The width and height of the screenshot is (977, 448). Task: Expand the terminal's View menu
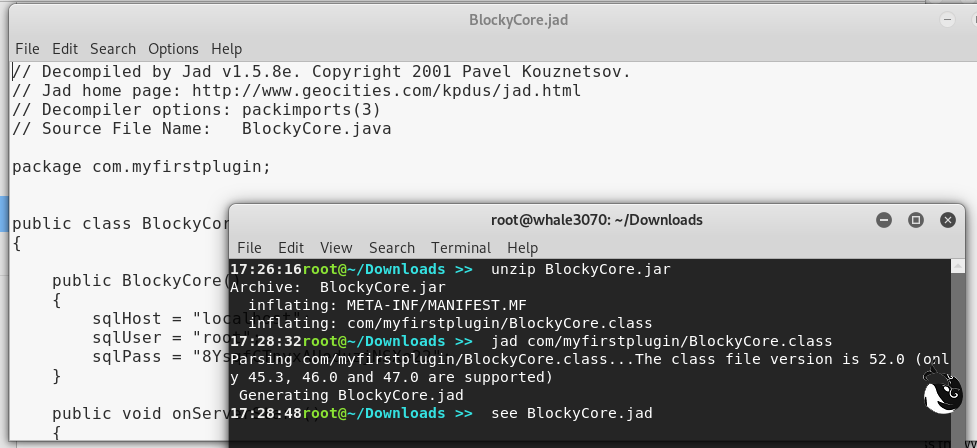click(336, 248)
